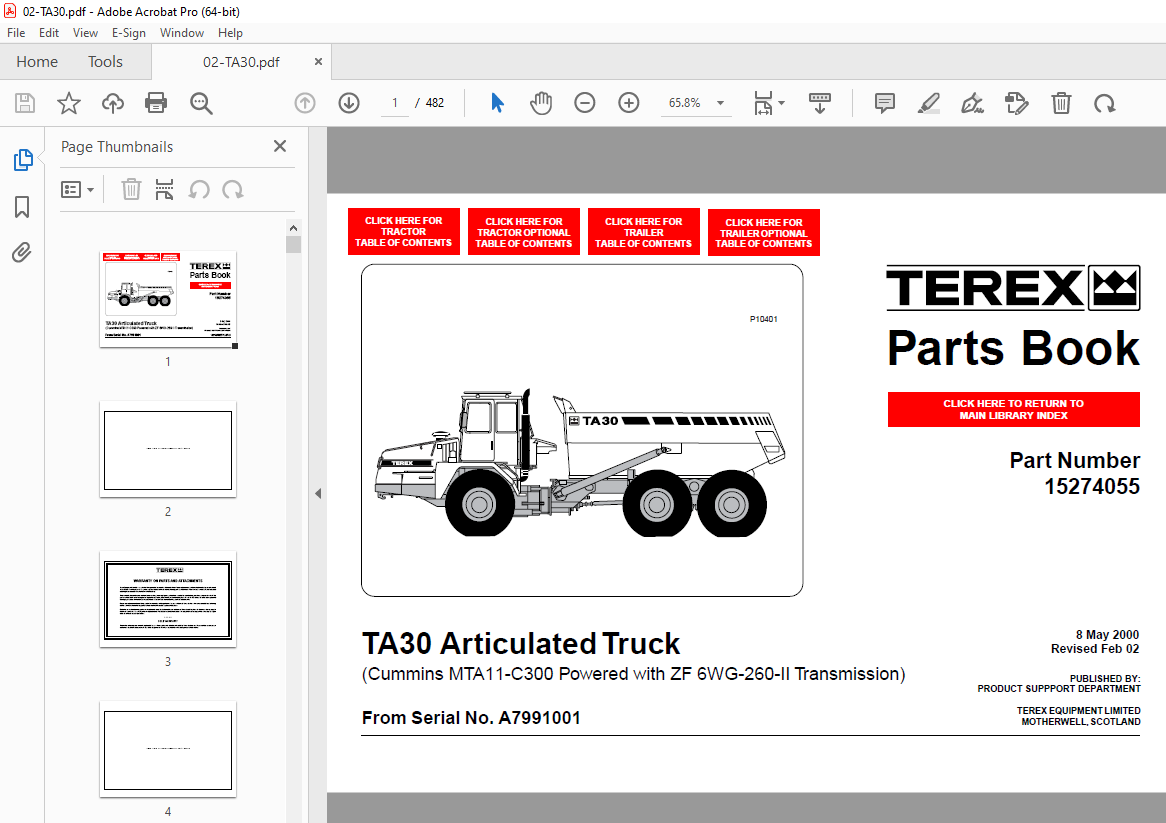
Task: Switch to the Tools tab
Action: click(106, 62)
